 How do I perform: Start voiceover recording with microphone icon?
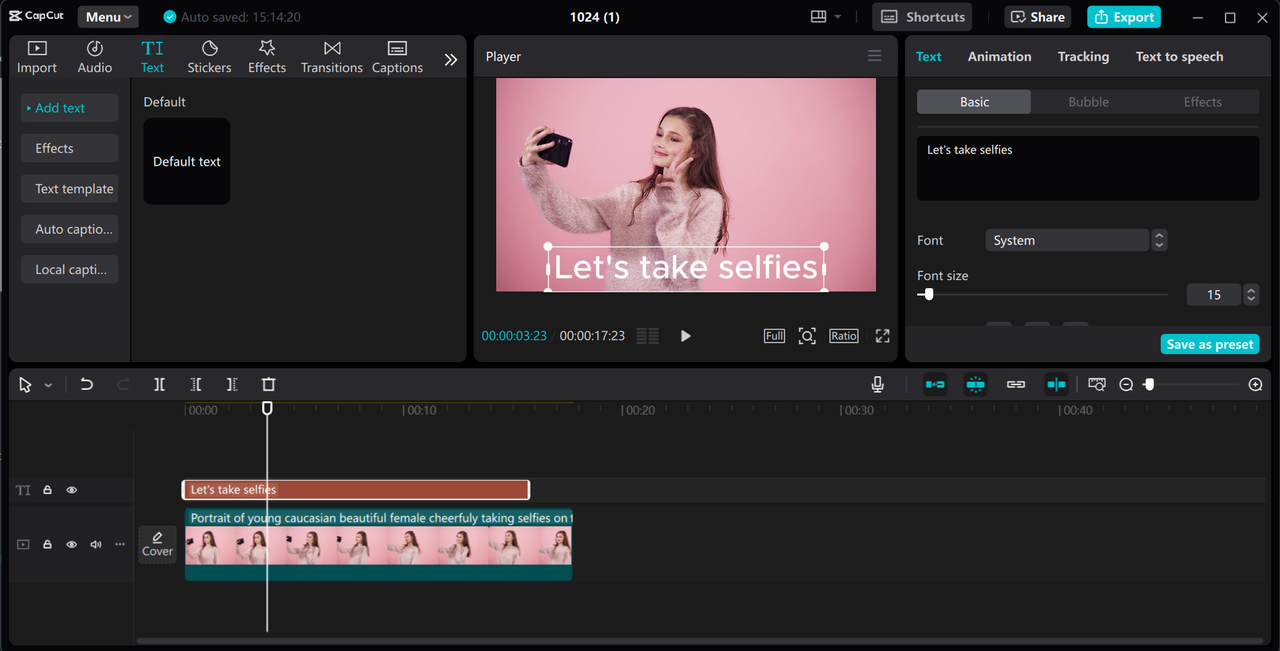[x=877, y=384]
